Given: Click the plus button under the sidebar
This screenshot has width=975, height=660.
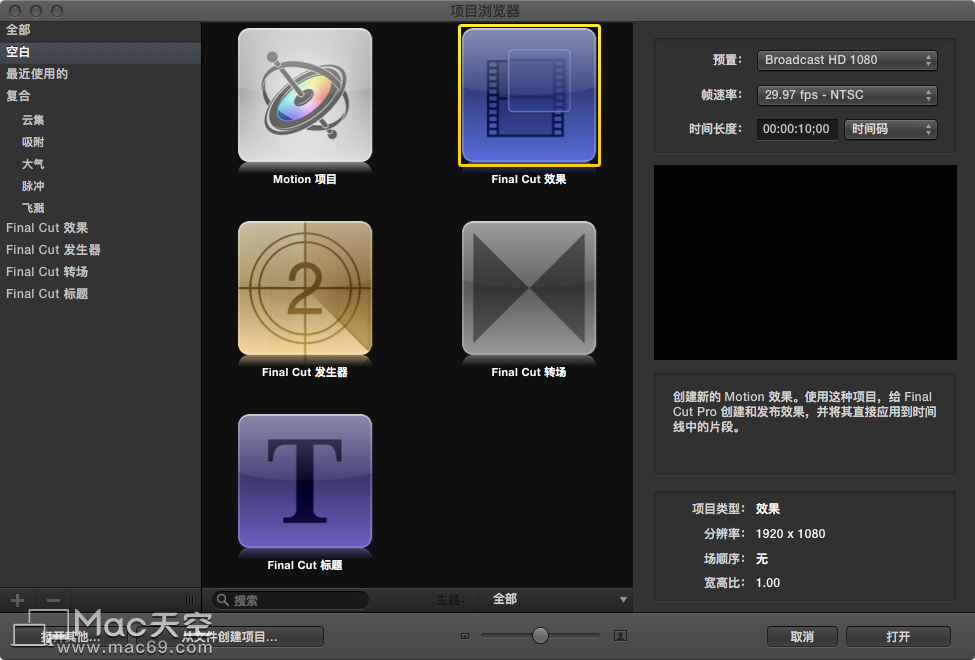Looking at the screenshot, I should pos(17,600).
